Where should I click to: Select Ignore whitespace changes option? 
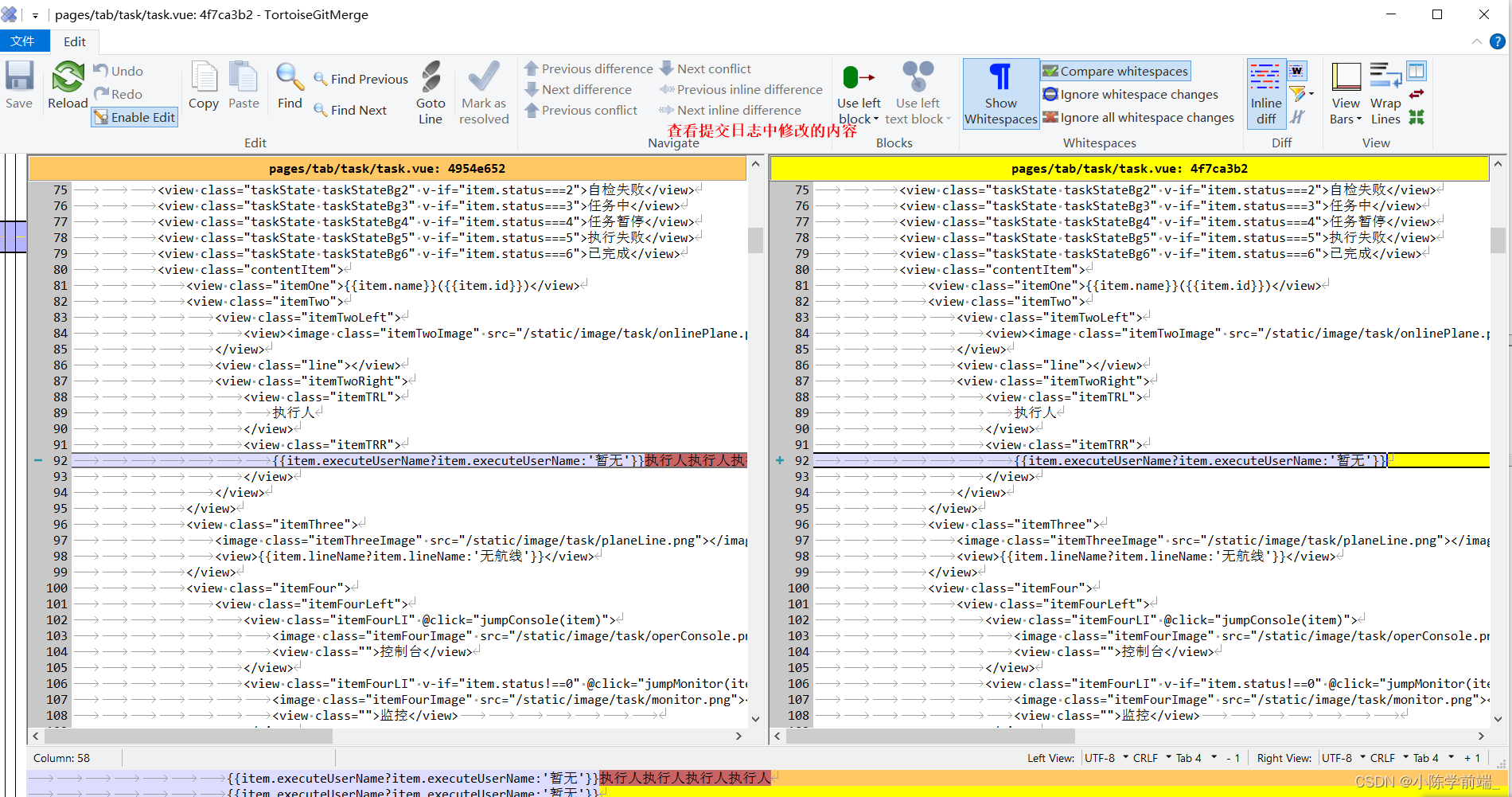tap(1131, 94)
